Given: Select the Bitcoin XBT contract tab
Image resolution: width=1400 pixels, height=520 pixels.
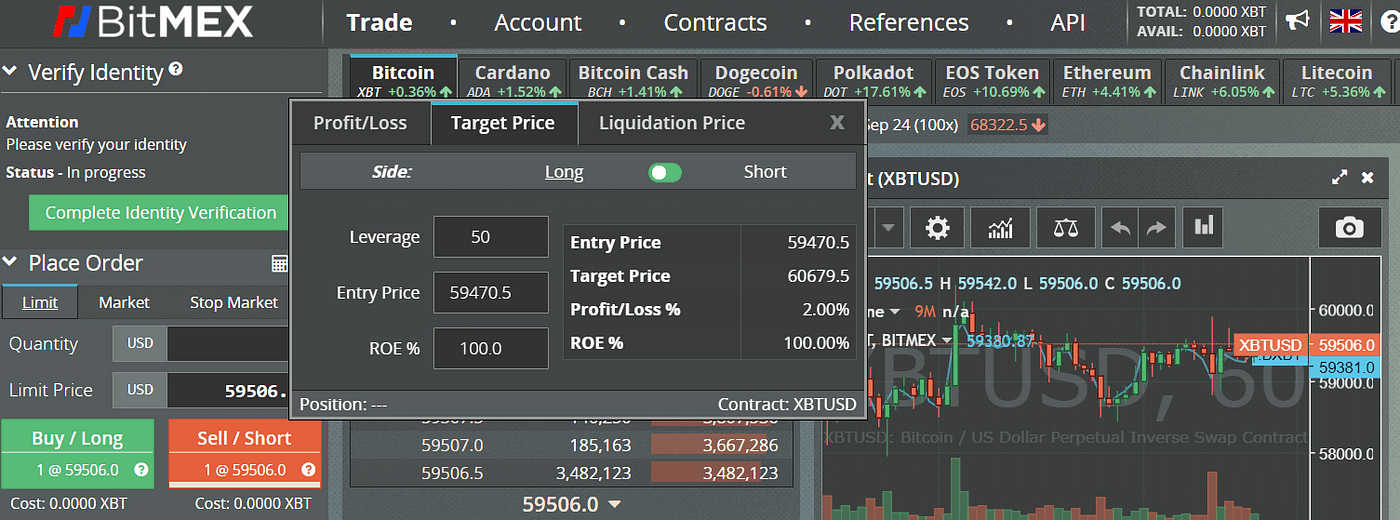Looking at the screenshot, I should pyautogui.click(x=404, y=80).
